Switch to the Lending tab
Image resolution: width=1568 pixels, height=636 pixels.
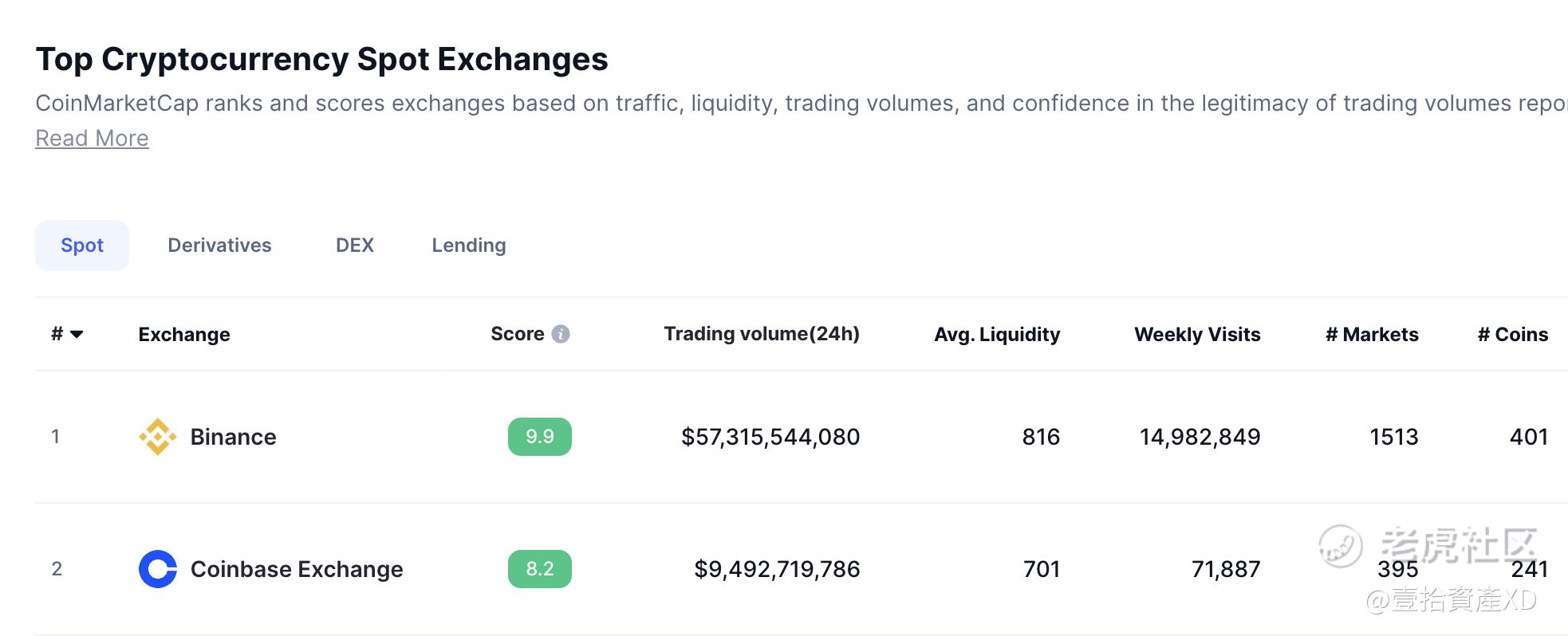[x=469, y=245]
